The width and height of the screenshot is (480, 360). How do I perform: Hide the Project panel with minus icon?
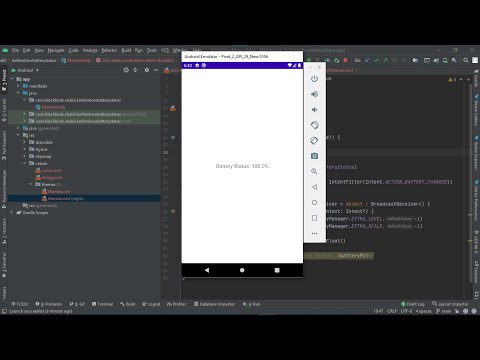(156, 70)
